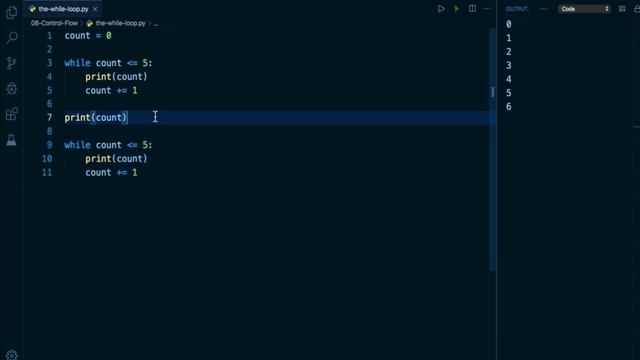Click the first 'while count <= 5:' line
The width and height of the screenshot is (640, 360).
[x=108, y=63]
